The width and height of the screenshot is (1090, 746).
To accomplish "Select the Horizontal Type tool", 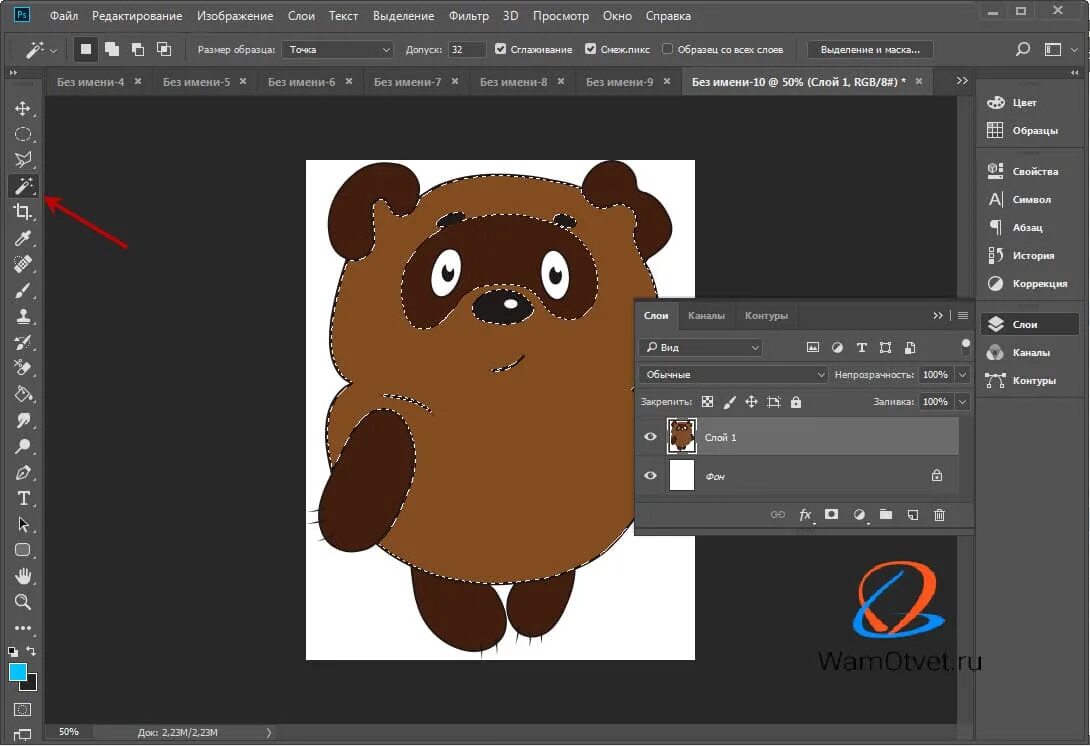I will 23,498.
